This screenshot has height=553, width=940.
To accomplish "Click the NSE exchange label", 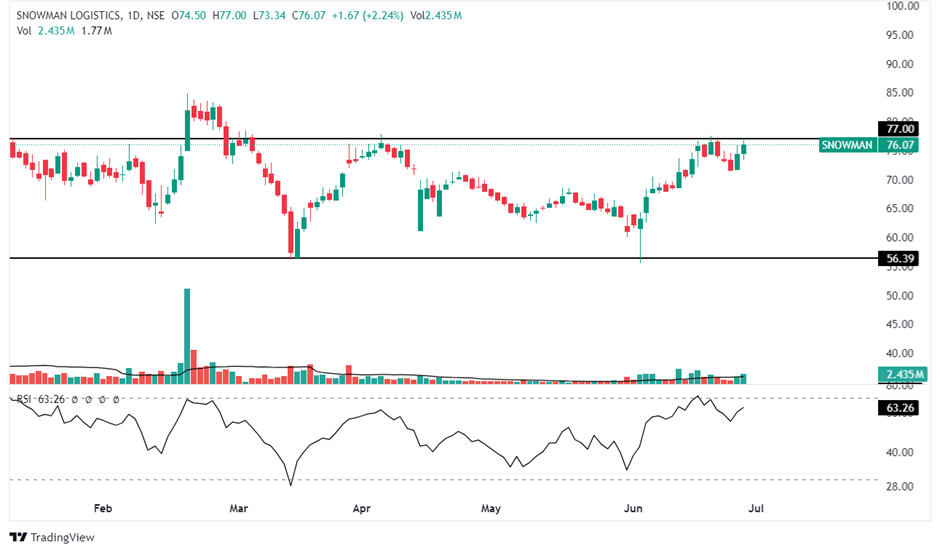I will 155,15.
